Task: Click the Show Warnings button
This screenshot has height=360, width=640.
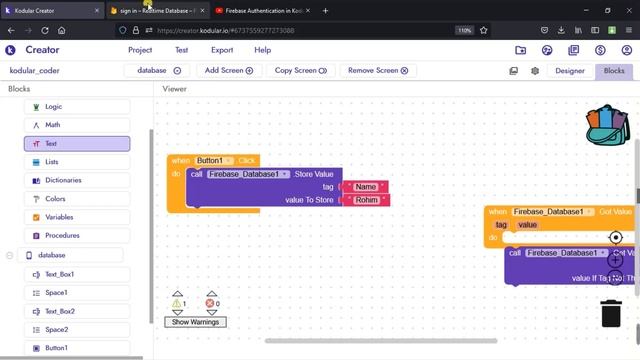Action: [196, 322]
